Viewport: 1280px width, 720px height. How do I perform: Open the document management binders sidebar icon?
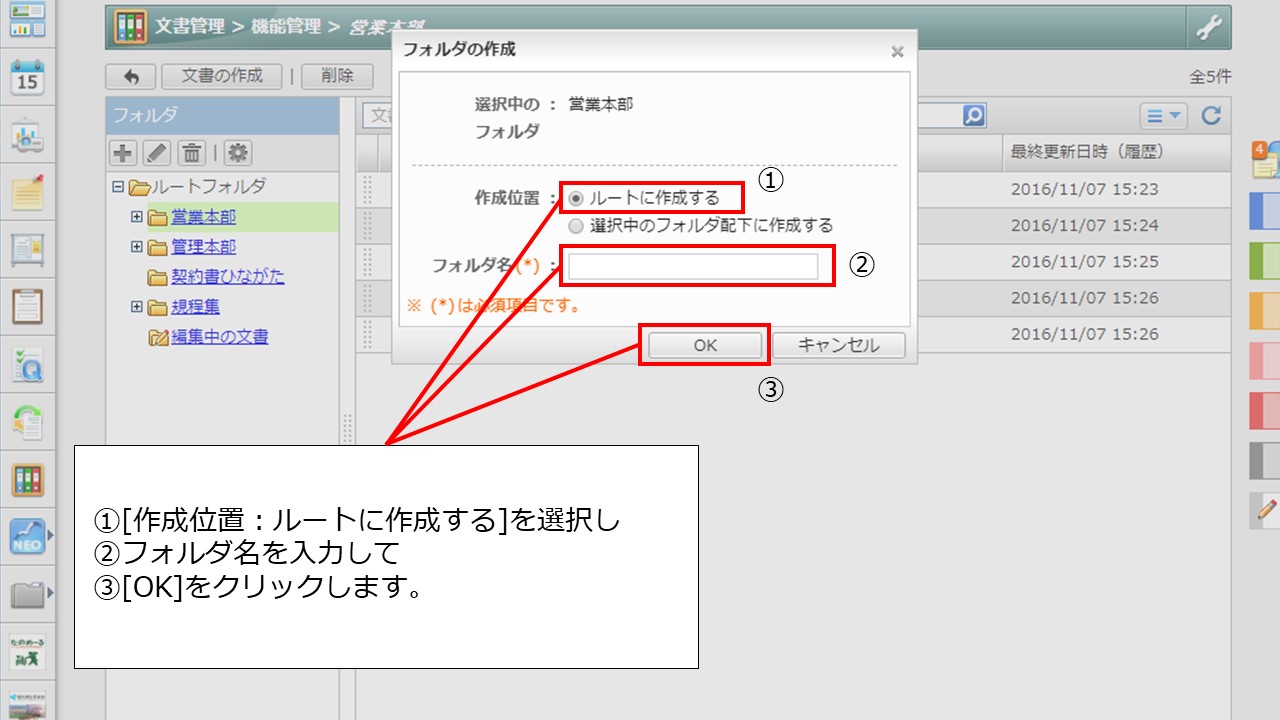[27, 480]
